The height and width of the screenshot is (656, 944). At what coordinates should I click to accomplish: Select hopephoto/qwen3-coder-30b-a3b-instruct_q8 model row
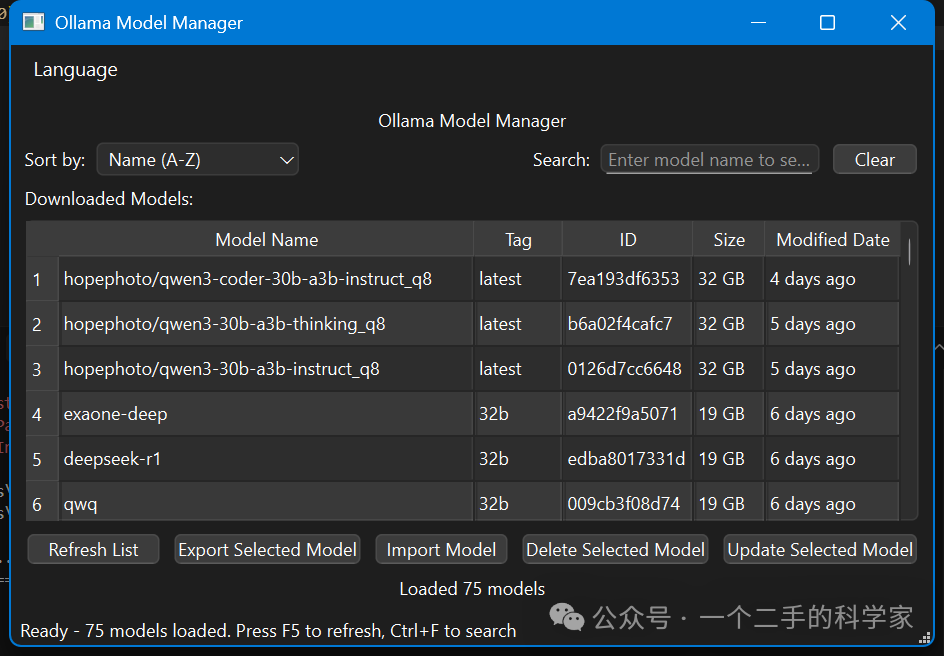[x=462, y=279]
